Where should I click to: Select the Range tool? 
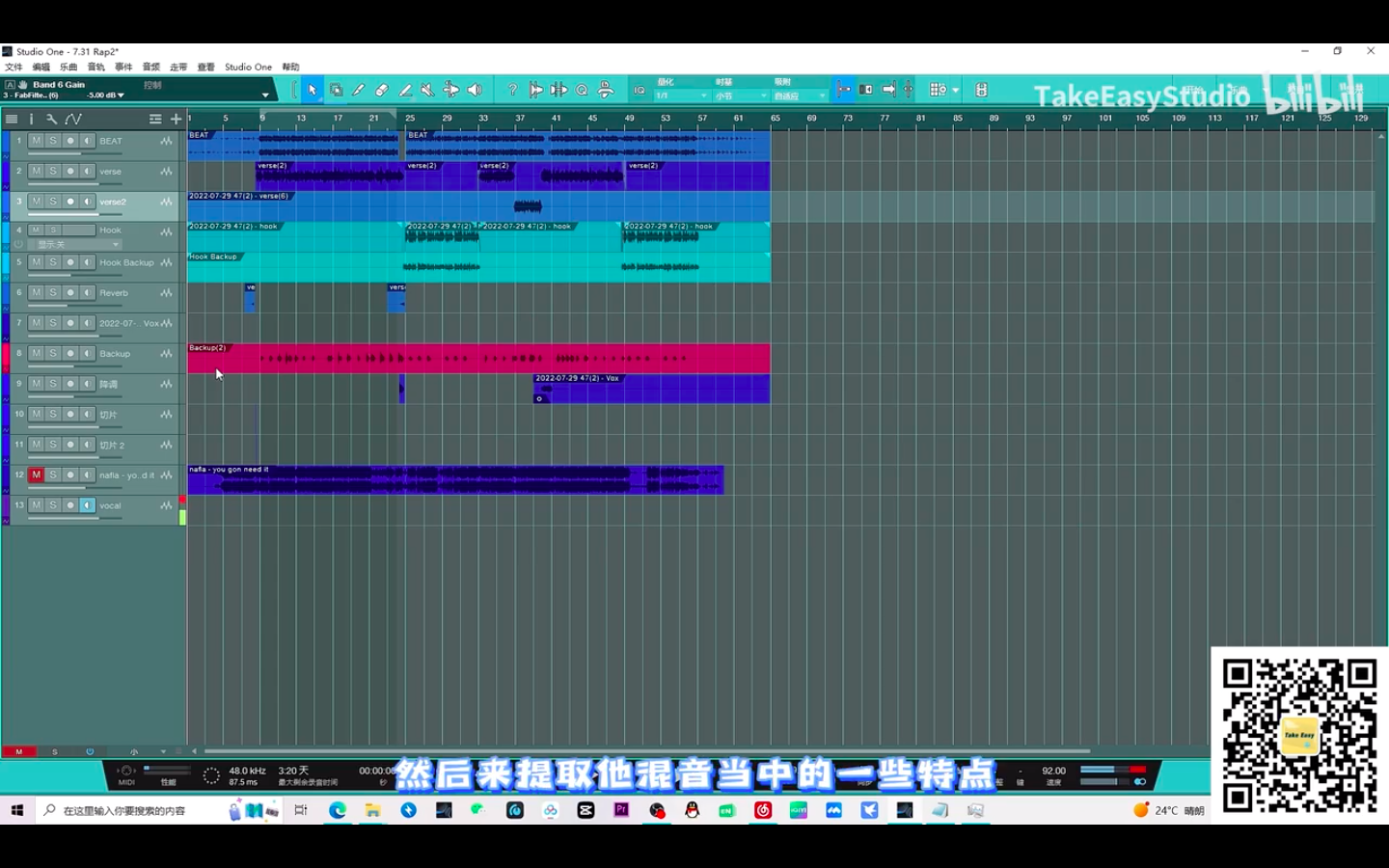pyautogui.click(x=336, y=90)
